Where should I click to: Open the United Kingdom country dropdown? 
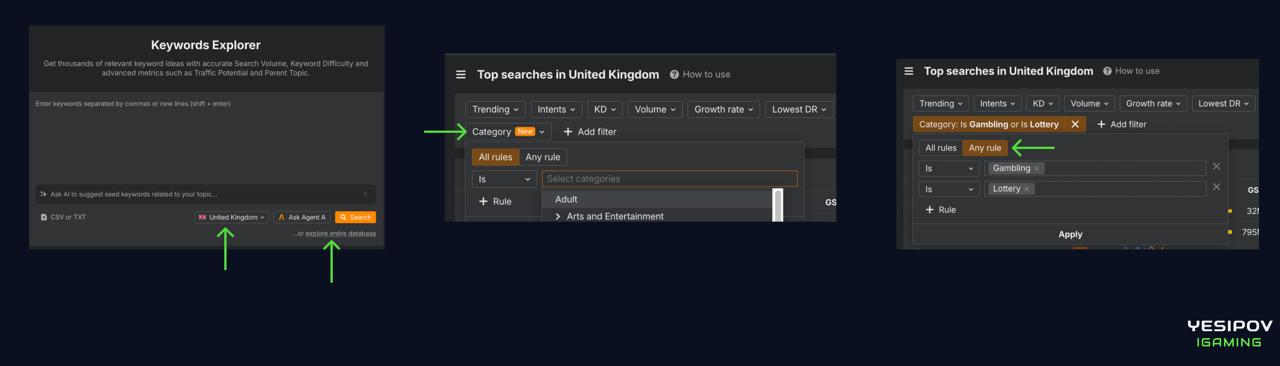pos(232,217)
